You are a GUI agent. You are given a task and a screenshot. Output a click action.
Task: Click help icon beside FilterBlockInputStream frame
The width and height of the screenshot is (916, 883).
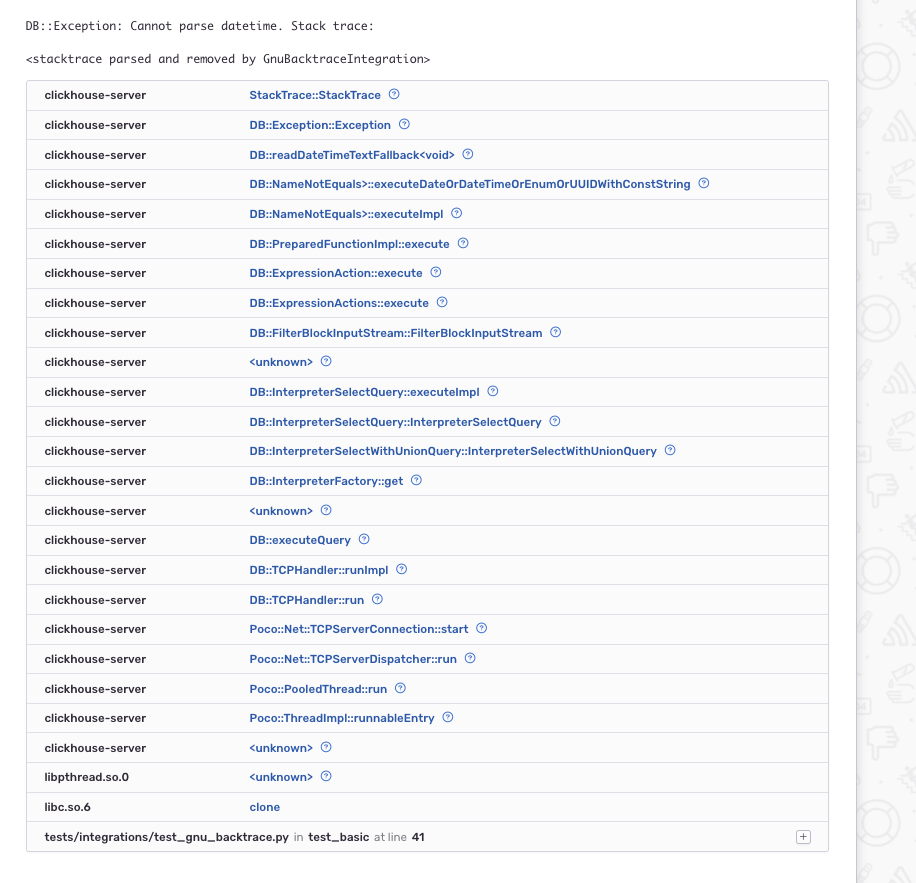(556, 332)
